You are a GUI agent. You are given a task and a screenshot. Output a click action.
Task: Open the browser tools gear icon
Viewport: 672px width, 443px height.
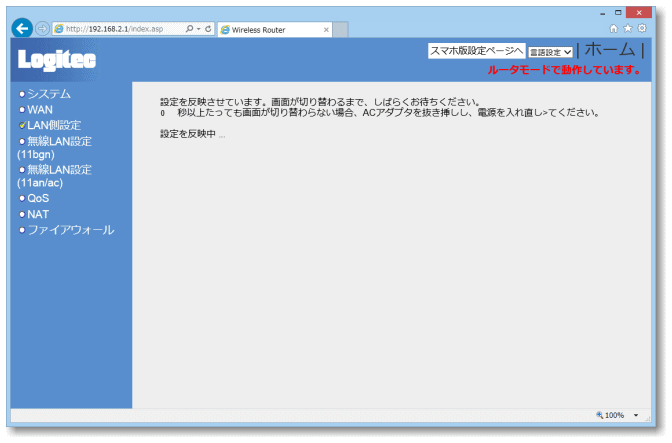coord(641,28)
